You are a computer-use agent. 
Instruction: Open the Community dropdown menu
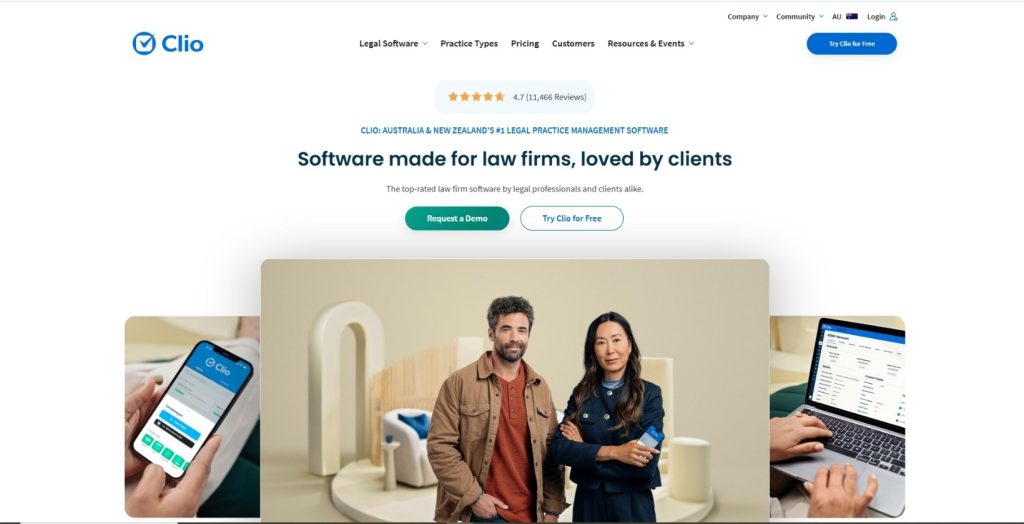(x=800, y=16)
